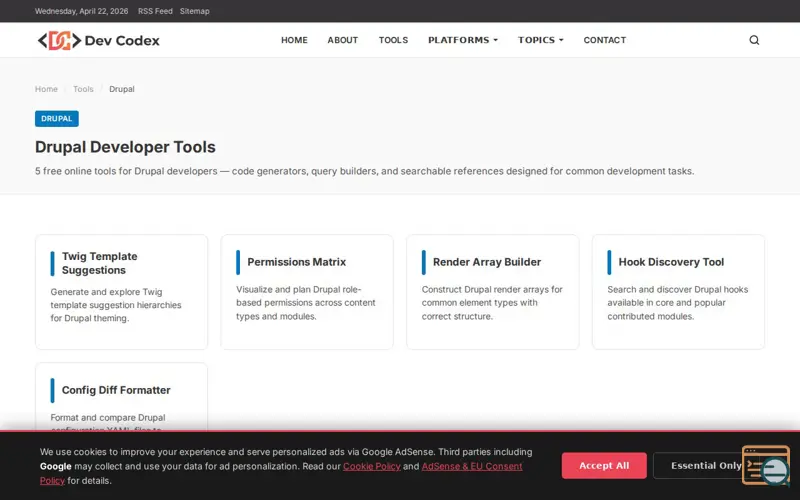Viewport: 800px width, 500px height.
Task: Open the search magnifier icon
Action: (754, 40)
